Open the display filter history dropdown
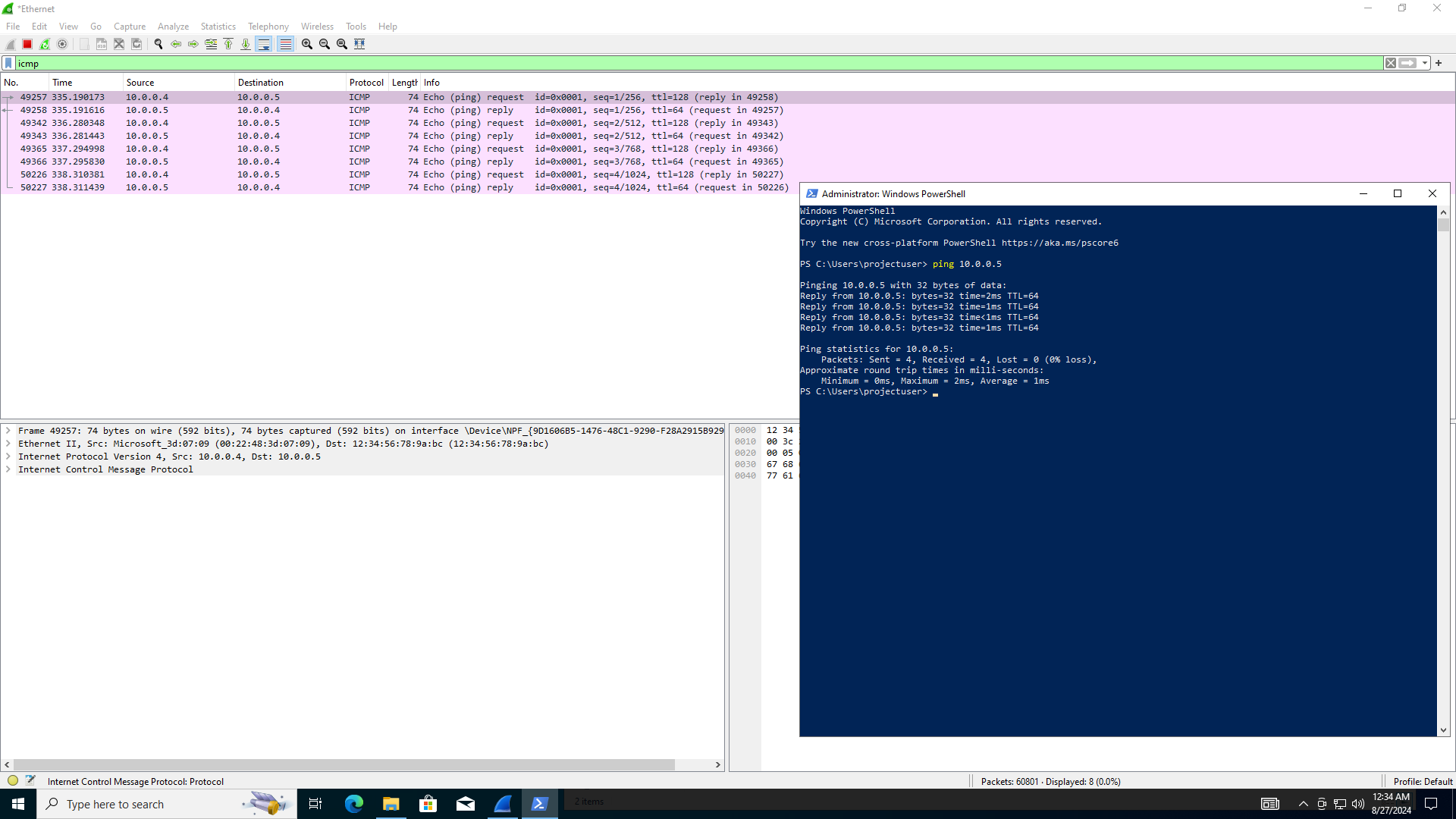Screen dimensions: 1456x819 point(1423,63)
